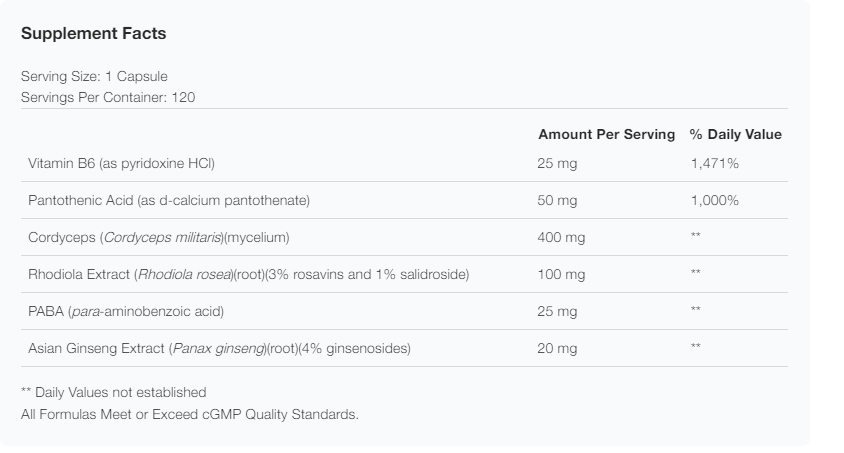Click the Daily Values not established footnote
This screenshot has height=453, width=844.
pos(113,392)
